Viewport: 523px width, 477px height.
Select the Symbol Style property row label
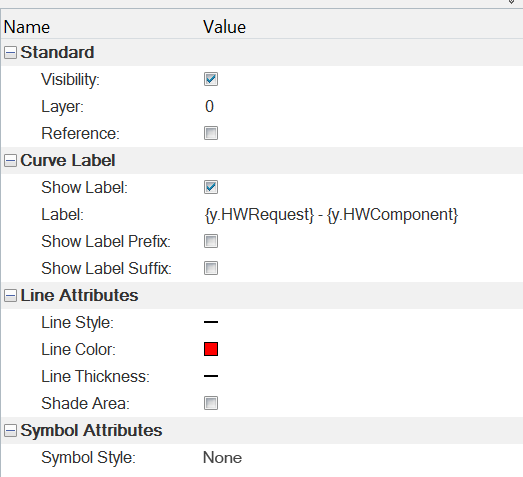pyautogui.click(x=88, y=458)
